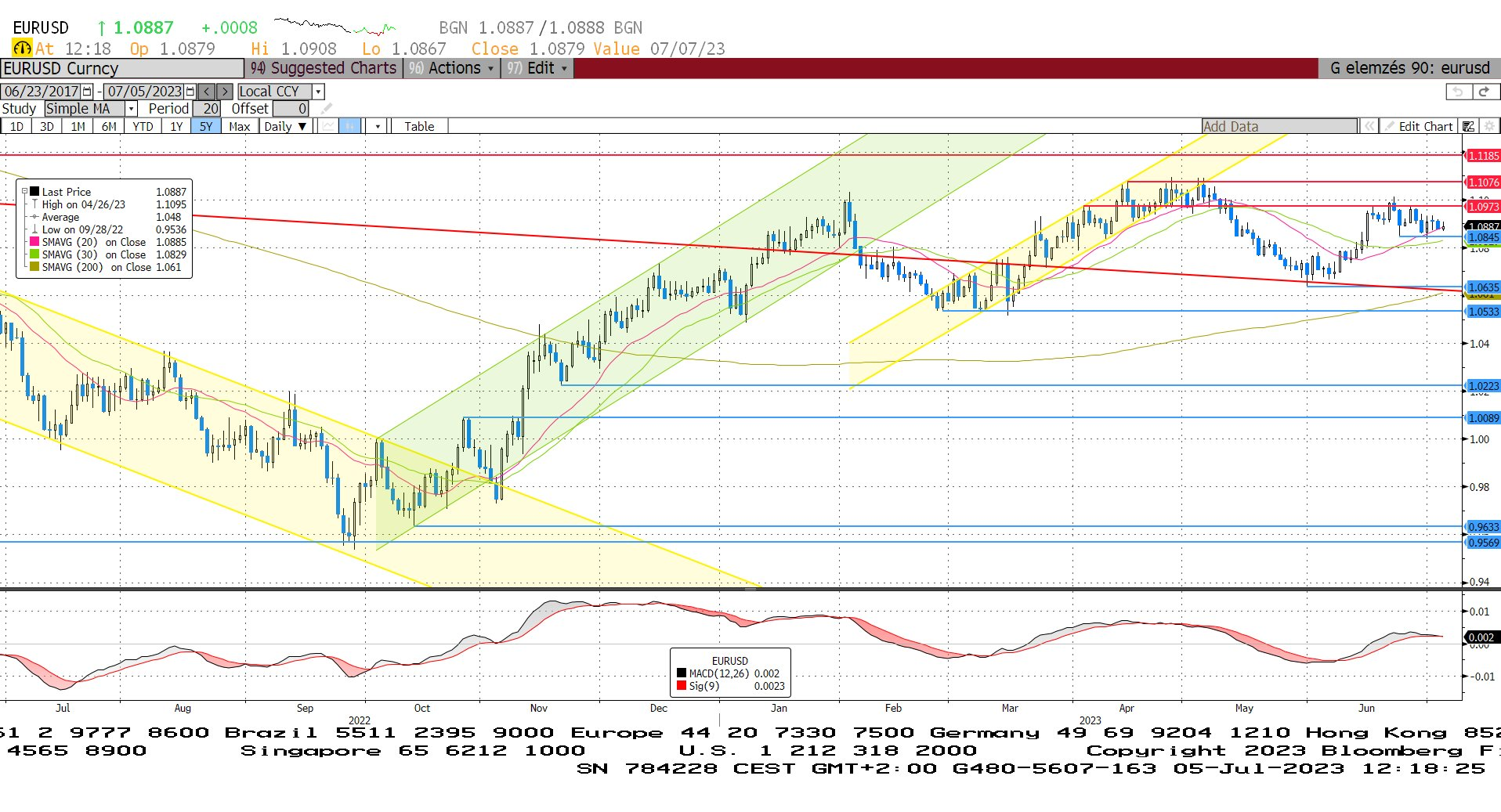Click the 1.0845 support level label
The image size is (1501, 812).
point(1483,237)
